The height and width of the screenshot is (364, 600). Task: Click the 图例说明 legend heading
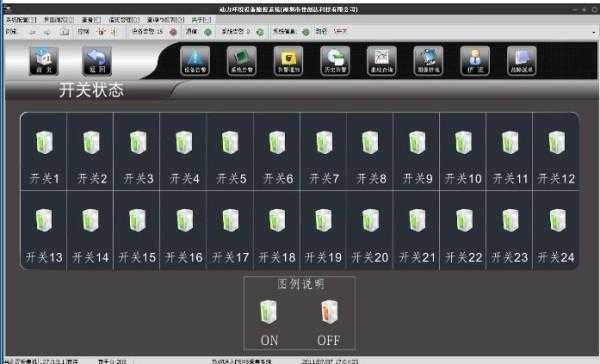[x=301, y=284]
